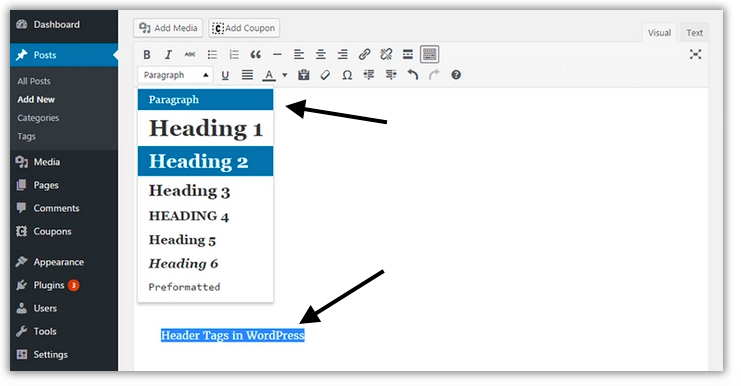This screenshot has height=386, width=741.
Task: Remove link with the unlink icon
Action: (386, 55)
